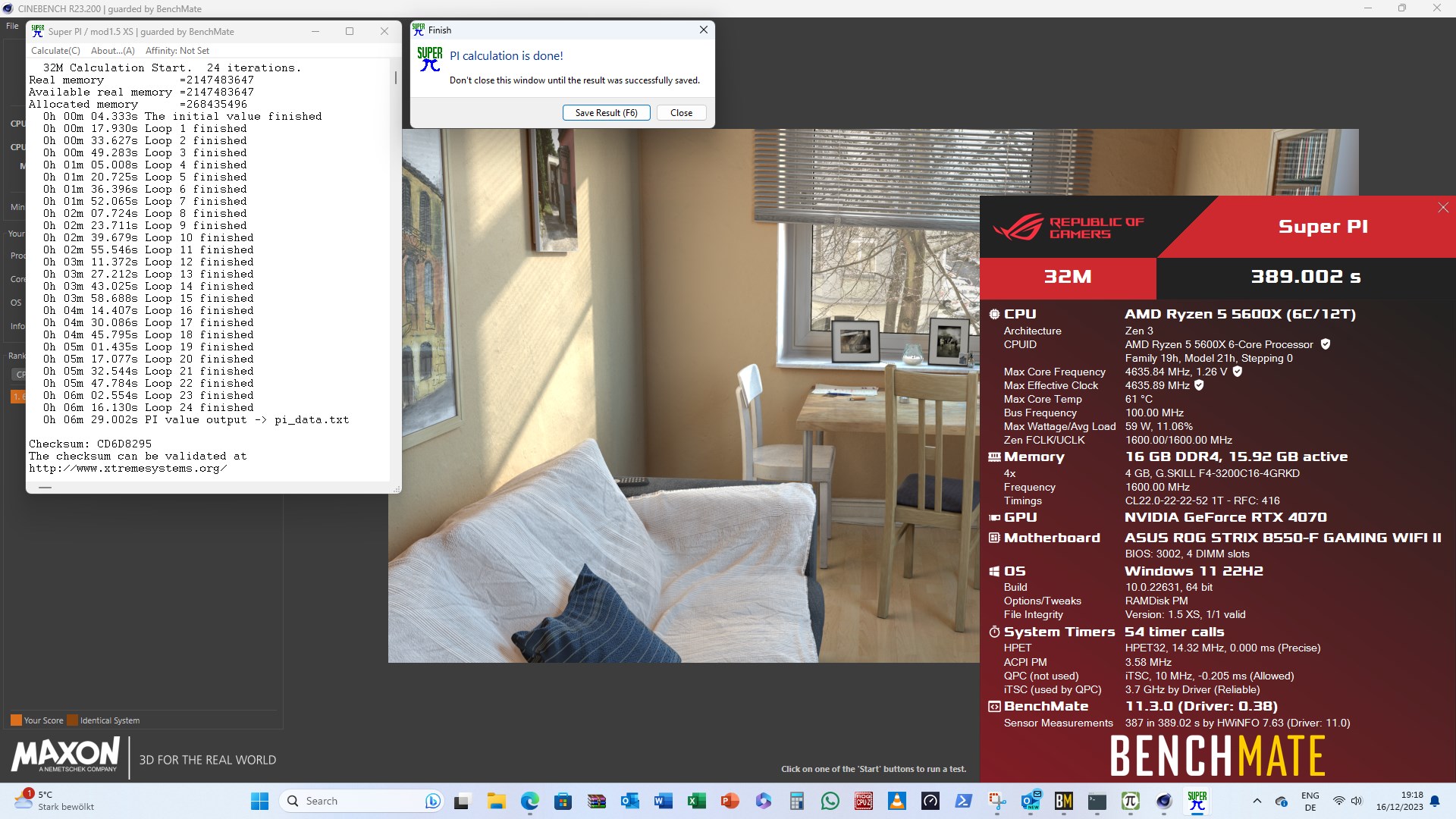Viewport: 1456px width, 819px height.
Task: Open Microsoft Store from the taskbar
Action: click(563, 801)
